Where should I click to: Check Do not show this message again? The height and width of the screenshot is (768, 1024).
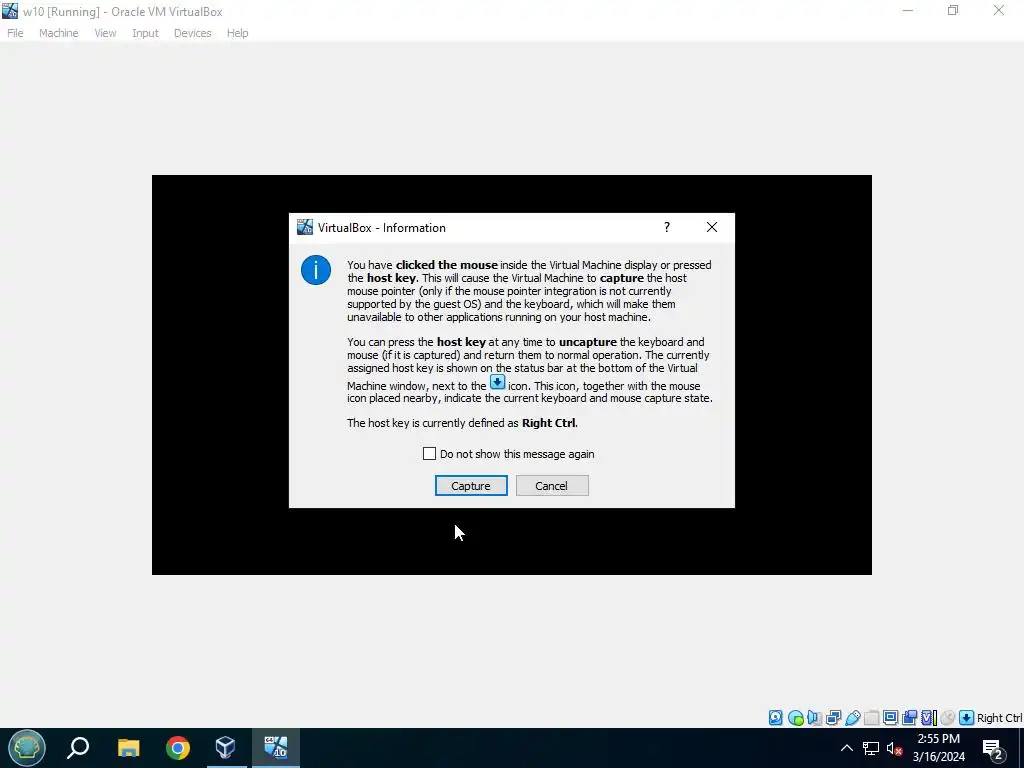[x=429, y=454]
